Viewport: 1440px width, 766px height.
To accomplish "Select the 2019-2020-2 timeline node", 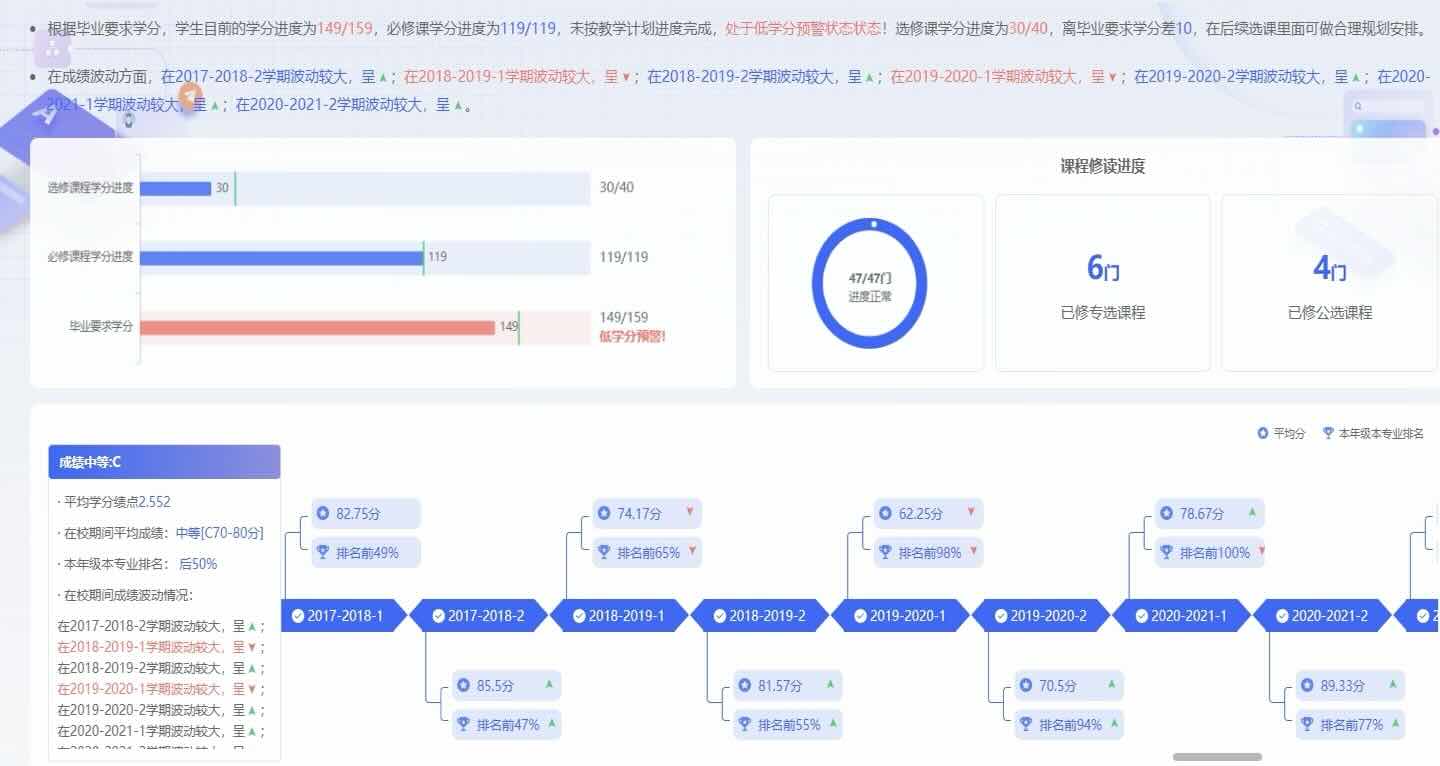I will tap(1040, 616).
